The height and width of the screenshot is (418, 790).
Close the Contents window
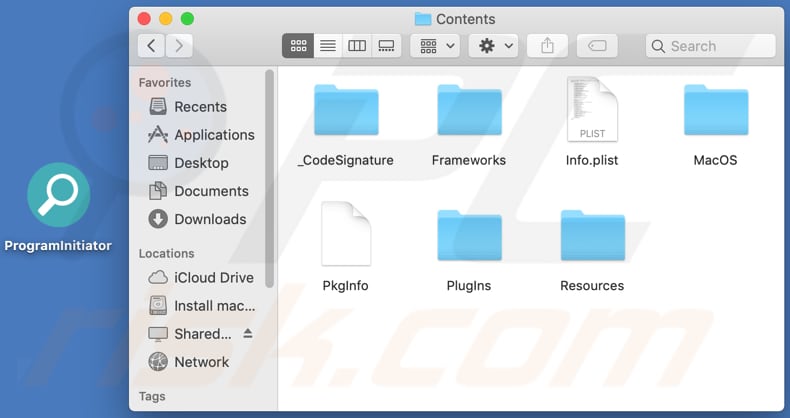[x=144, y=19]
